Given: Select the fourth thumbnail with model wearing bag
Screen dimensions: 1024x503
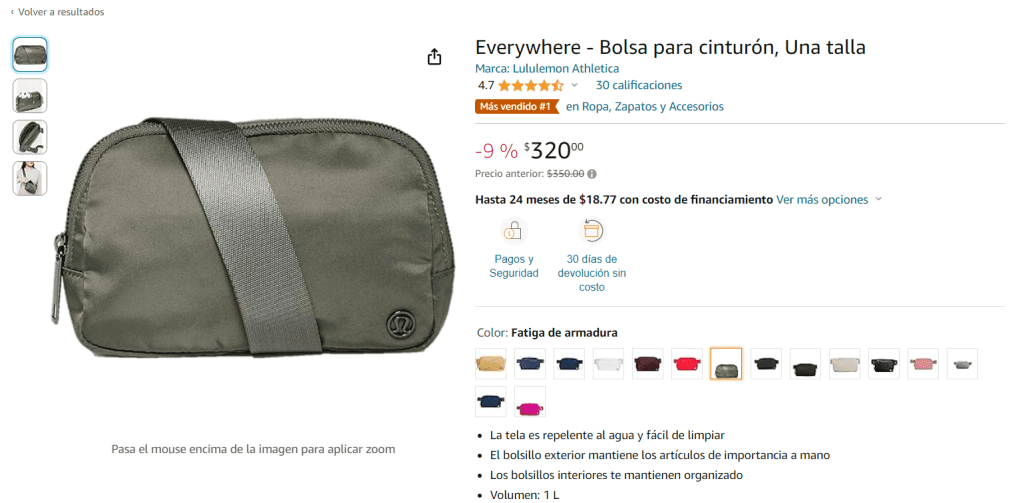Looking at the screenshot, I should [x=30, y=178].
